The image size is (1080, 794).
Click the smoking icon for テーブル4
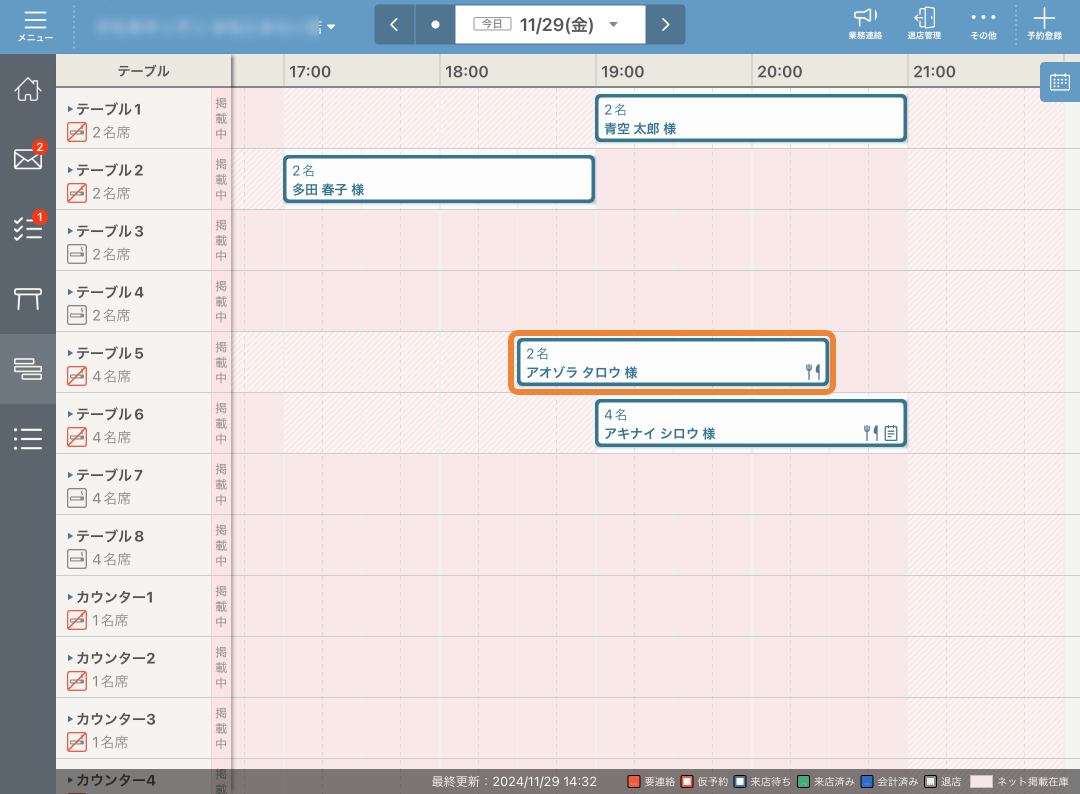pos(77,315)
